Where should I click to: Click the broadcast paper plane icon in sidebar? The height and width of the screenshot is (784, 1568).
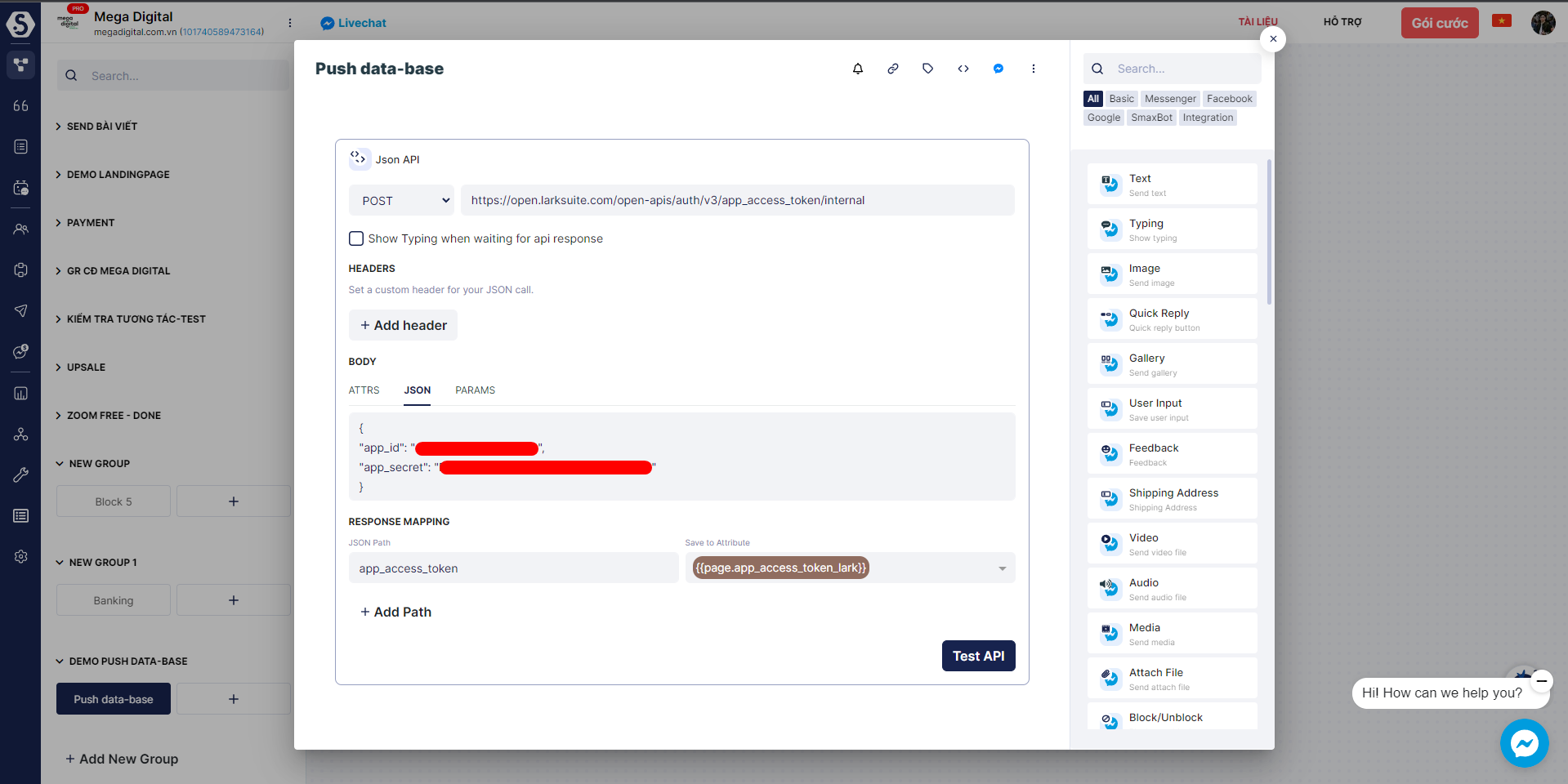click(20, 310)
